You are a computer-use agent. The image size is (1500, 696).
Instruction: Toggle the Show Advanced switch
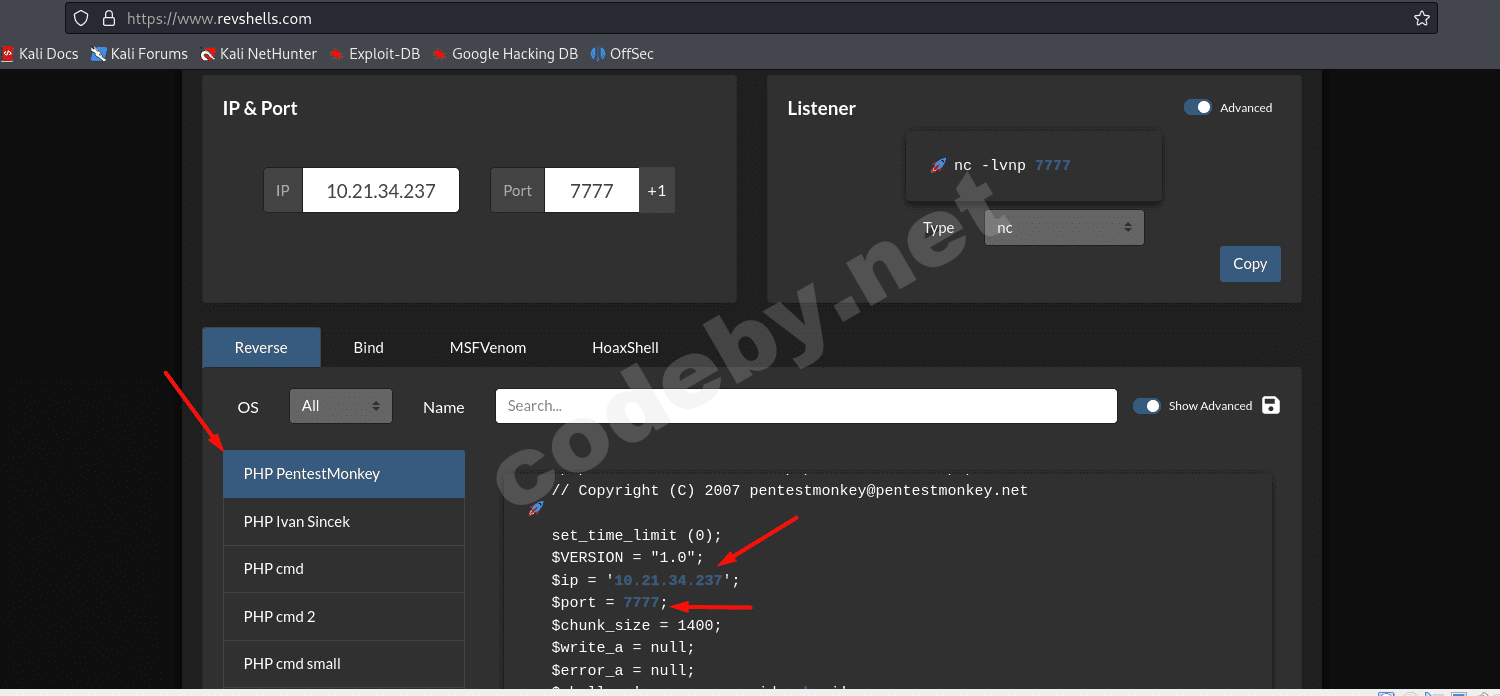coord(1147,405)
